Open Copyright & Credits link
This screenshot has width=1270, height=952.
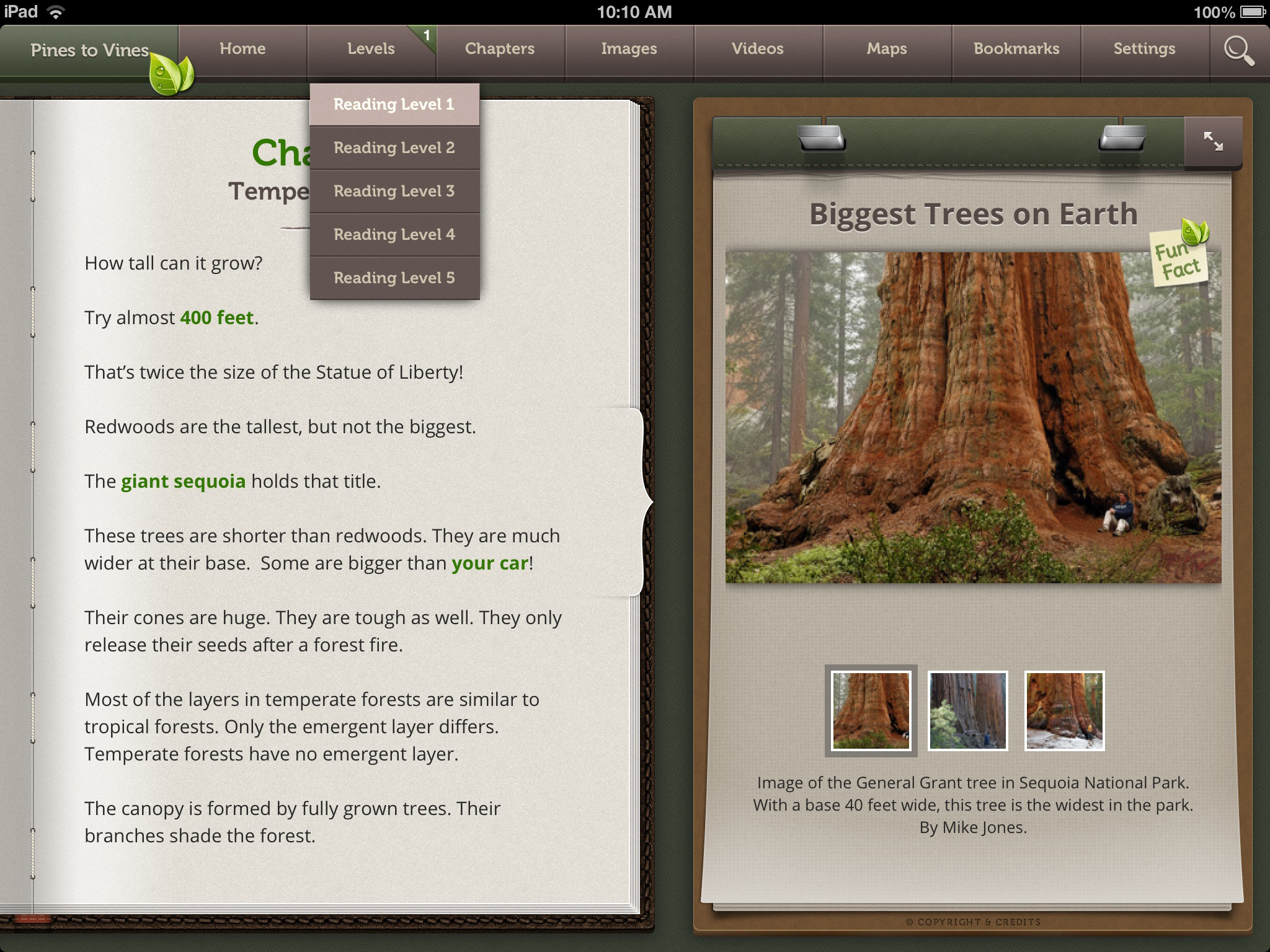[972, 922]
